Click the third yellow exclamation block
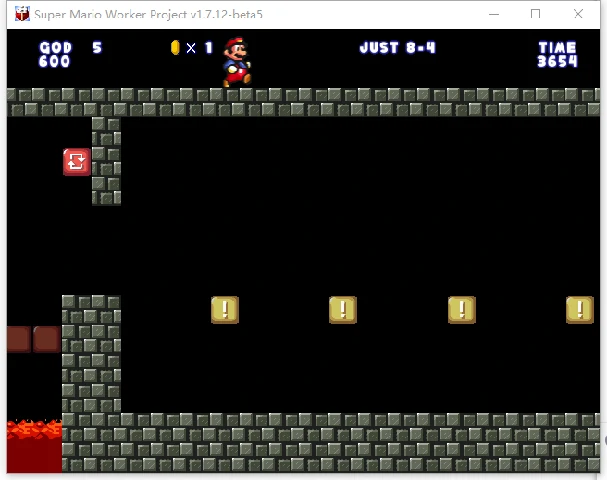607x480 pixels. point(462,310)
